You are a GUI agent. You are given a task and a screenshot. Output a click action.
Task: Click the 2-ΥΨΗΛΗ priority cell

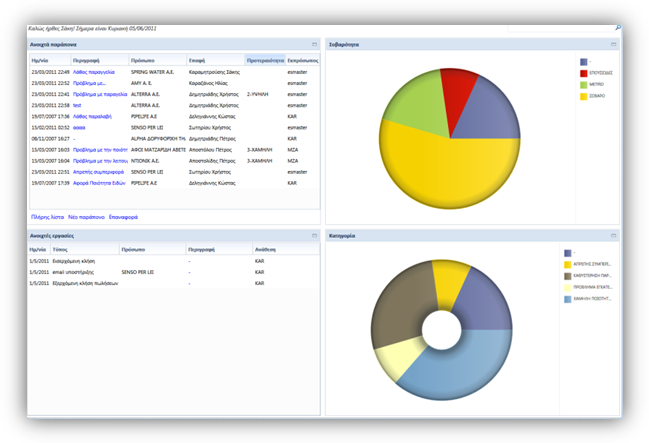pos(257,94)
